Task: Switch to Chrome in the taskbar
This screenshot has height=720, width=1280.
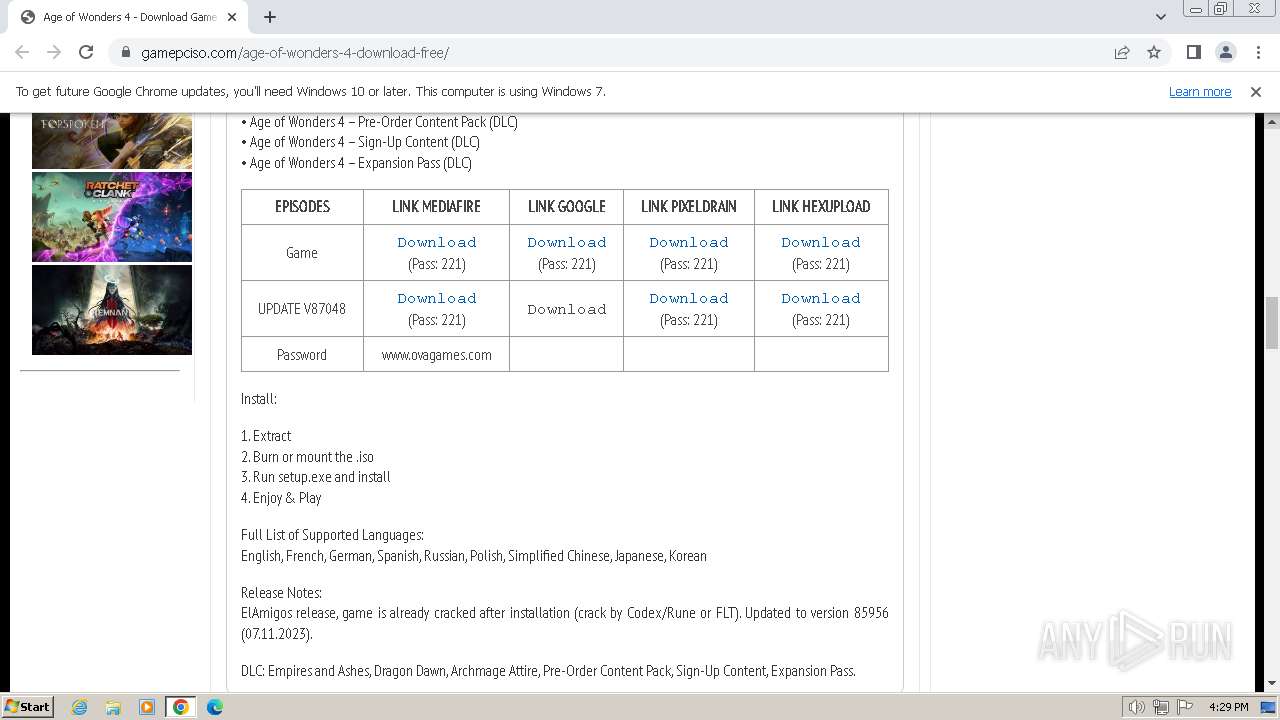Action: click(x=181, y=707)
